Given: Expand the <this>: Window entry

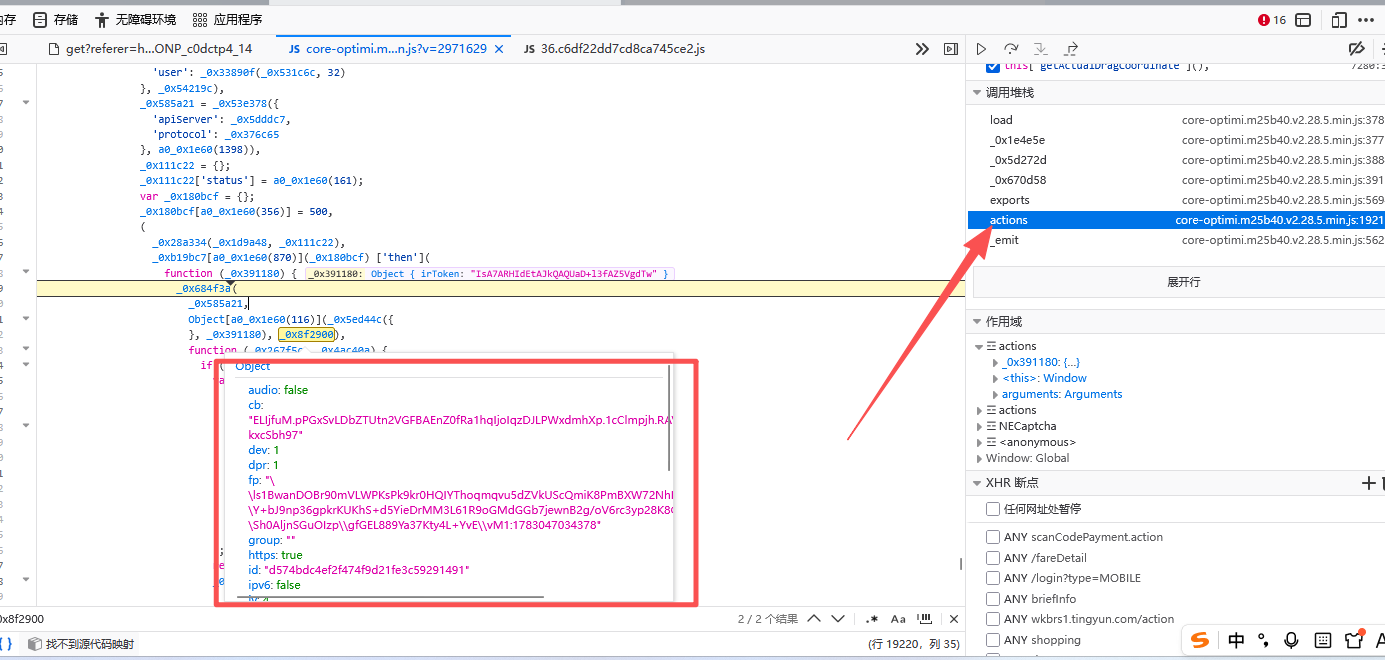Looking at the screenshot, I should 995,378.
